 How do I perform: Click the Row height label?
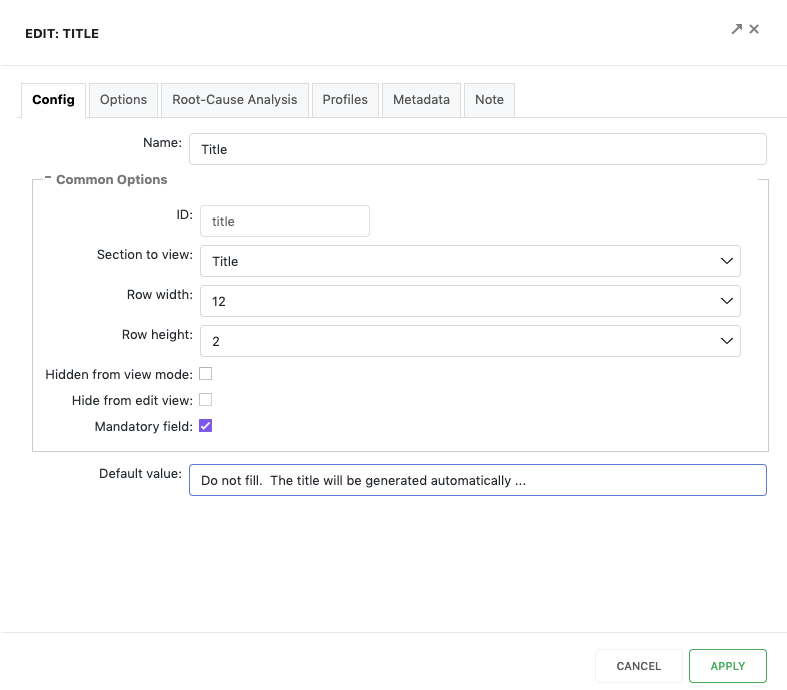coord(157,335)
